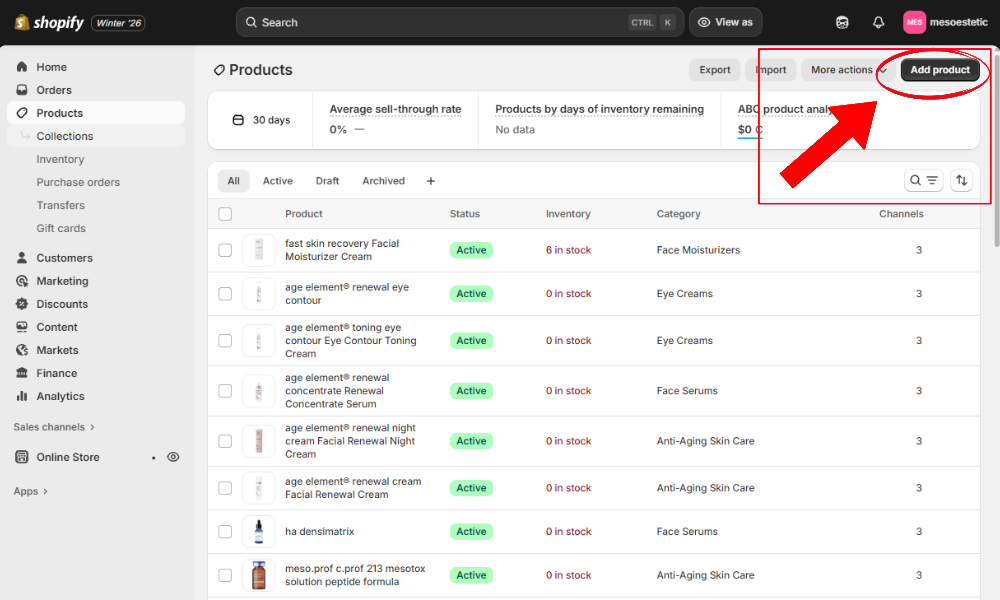Click the Add product button
Viewport: 1000px width, 600px height.
coord(940,70)
